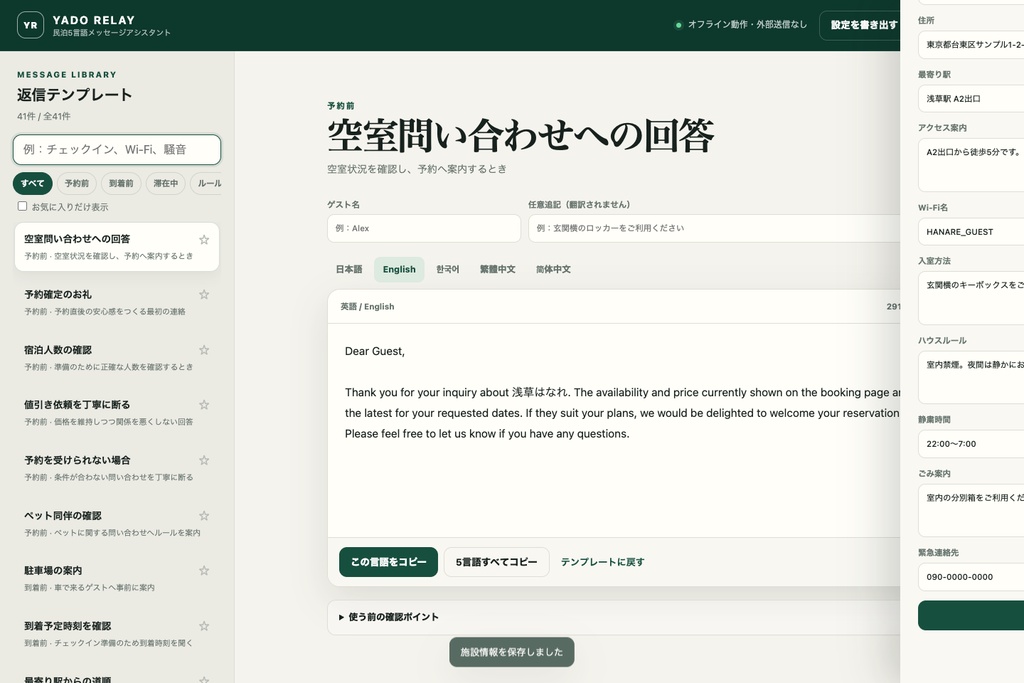Open 宿泊人数の確認 template
Viewport: 1024px width, 683px height.
coord(116,358)
